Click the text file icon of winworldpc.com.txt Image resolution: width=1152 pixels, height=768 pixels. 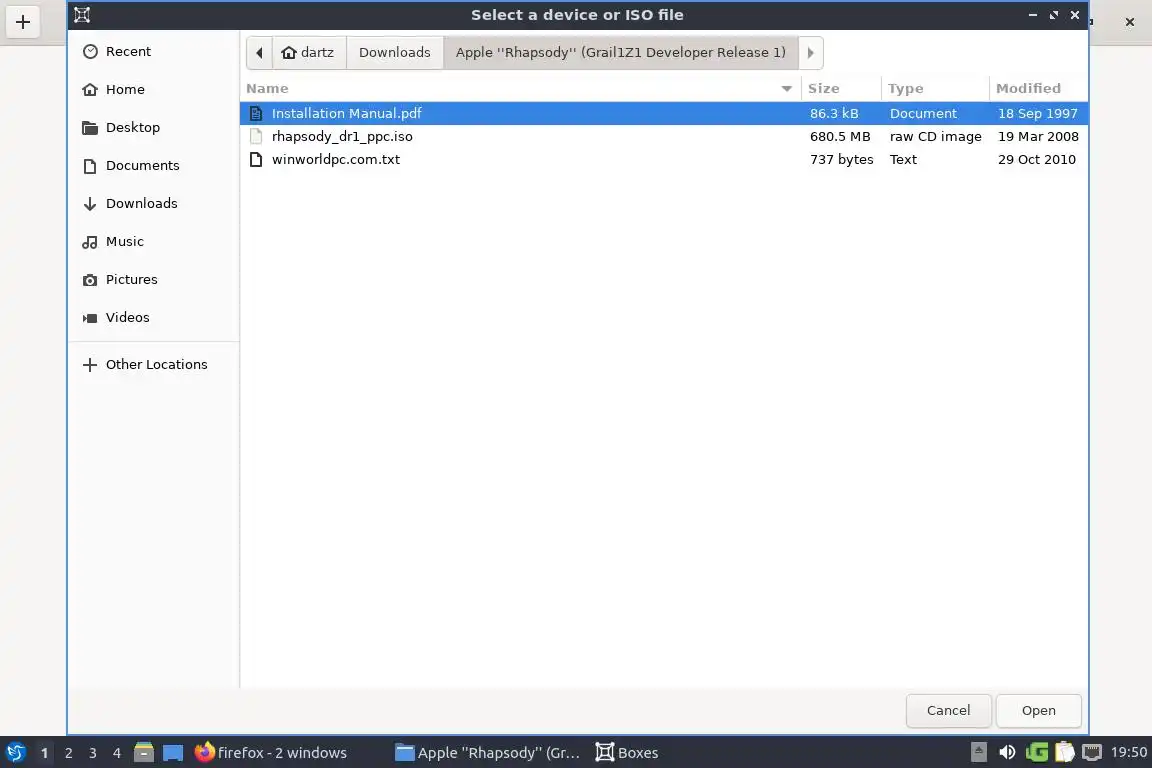[256, 159]
